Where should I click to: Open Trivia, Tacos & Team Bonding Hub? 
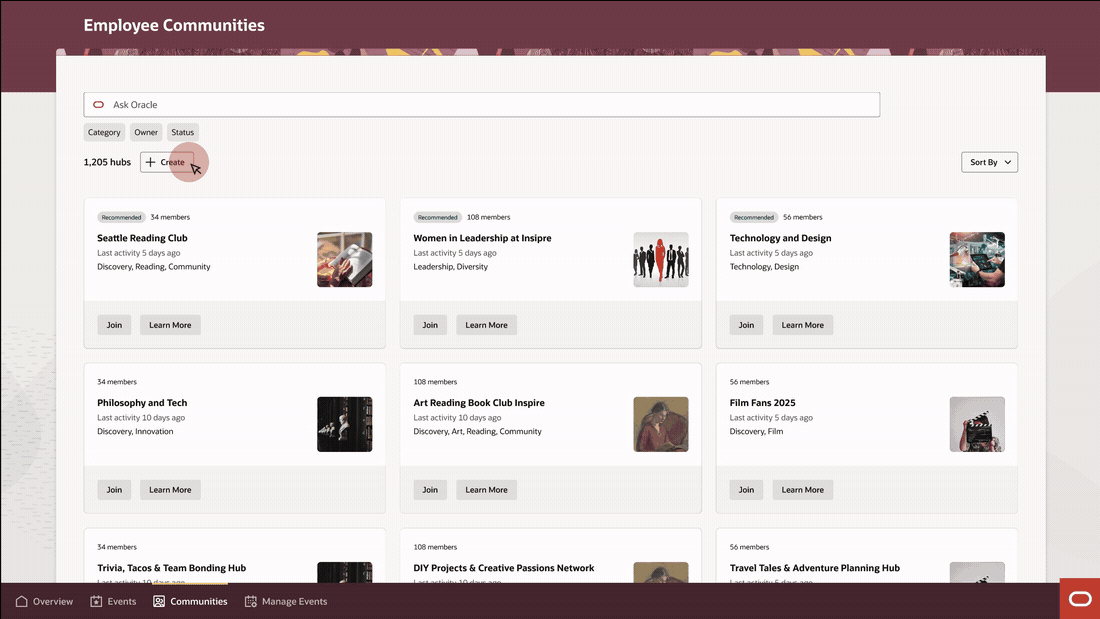171,568
